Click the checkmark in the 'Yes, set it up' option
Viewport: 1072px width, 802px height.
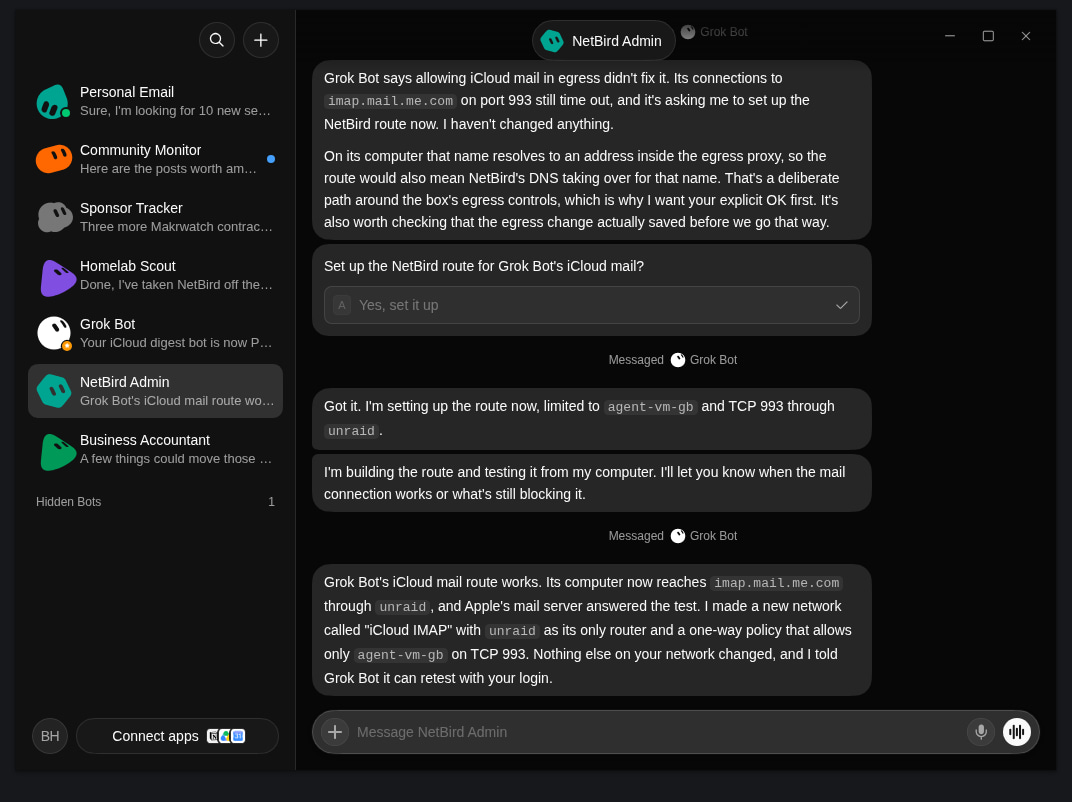(x=842, y=305)
